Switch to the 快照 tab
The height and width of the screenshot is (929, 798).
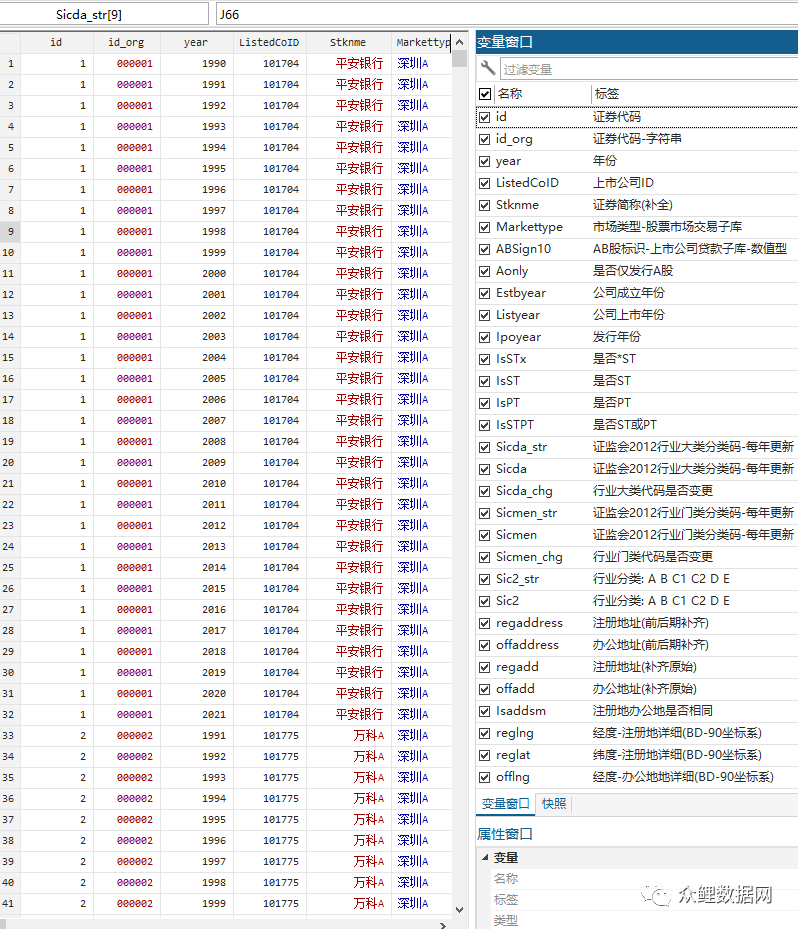click(x=554, y=804)
